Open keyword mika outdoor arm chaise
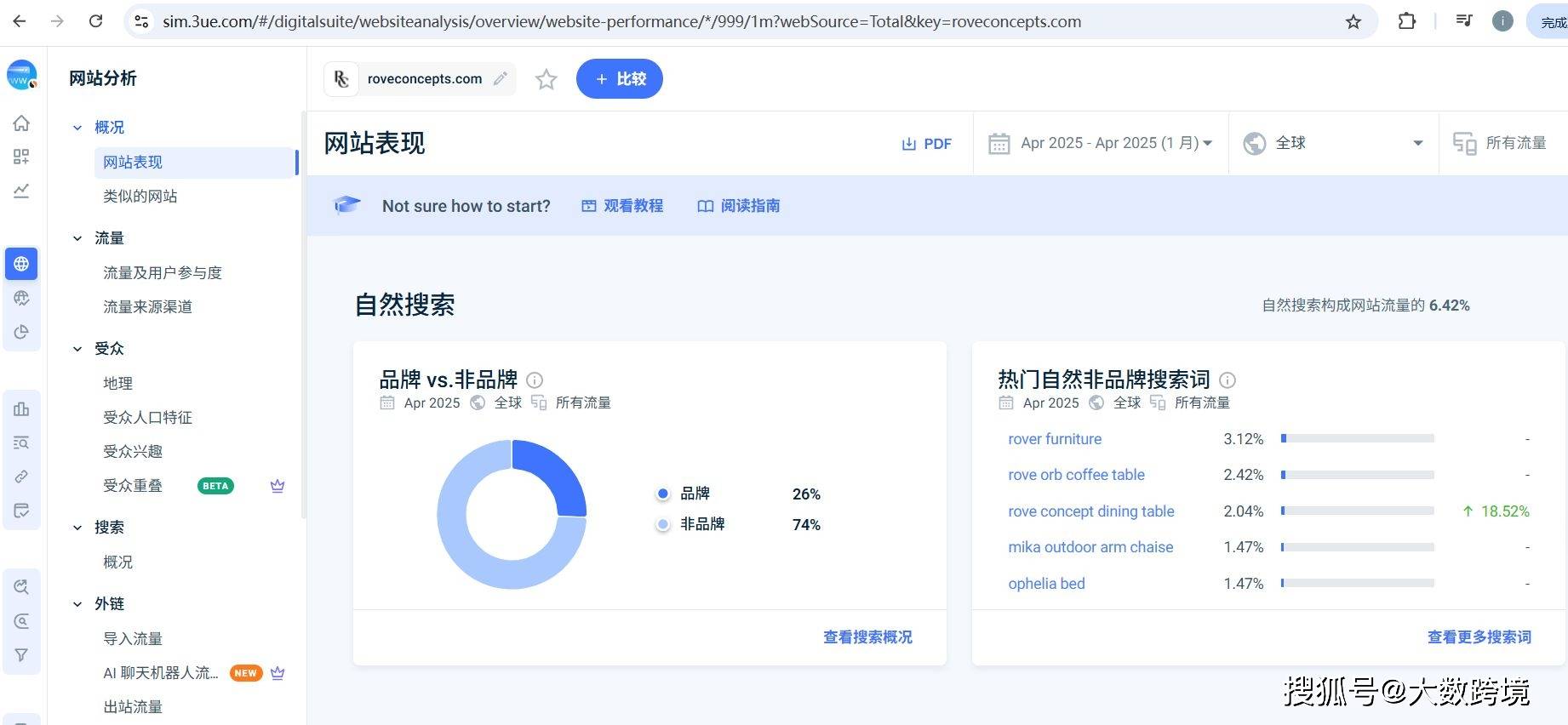 1090,547
